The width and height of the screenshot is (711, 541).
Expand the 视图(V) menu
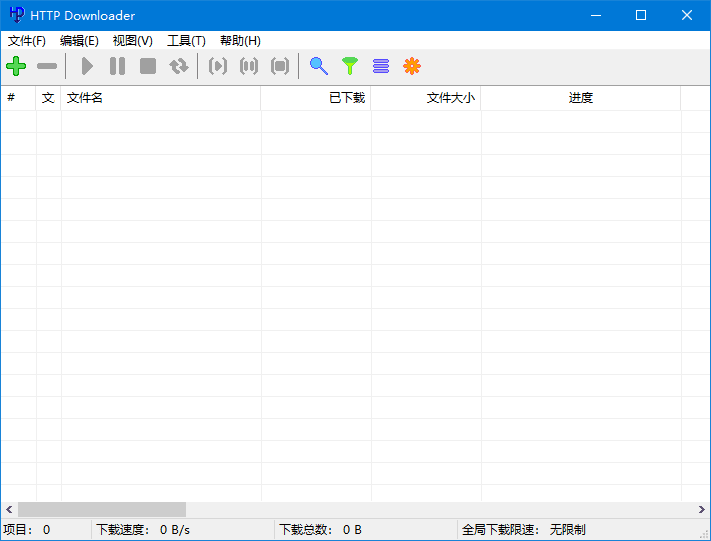132,41
